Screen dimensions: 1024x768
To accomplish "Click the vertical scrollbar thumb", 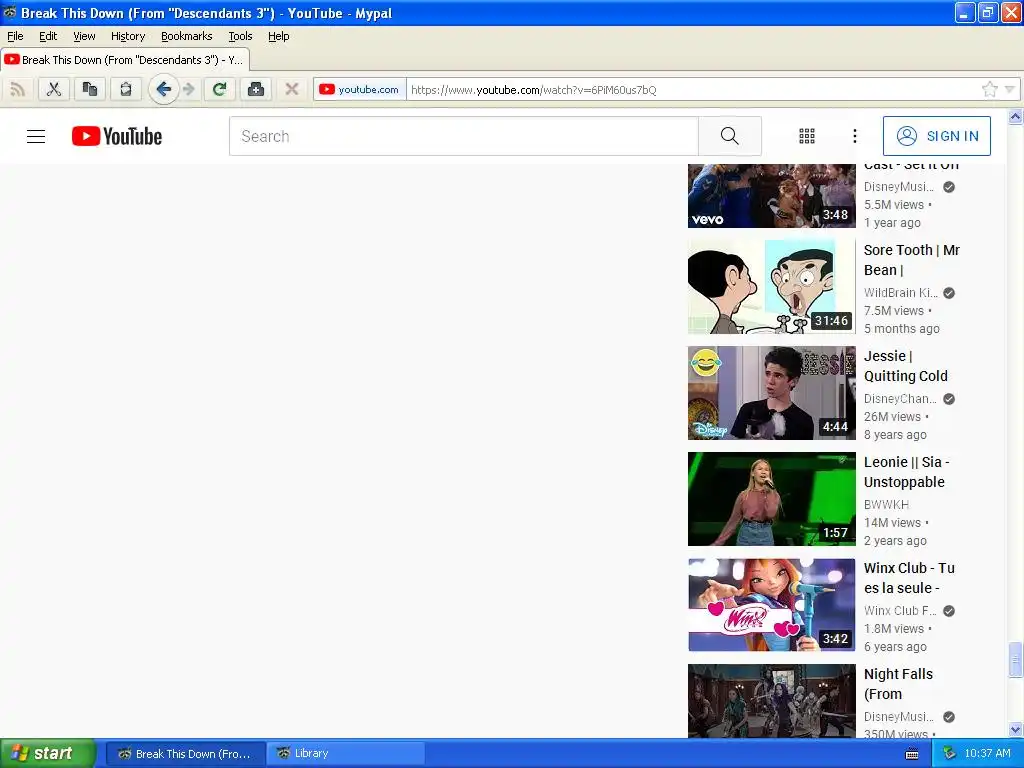I will coord(1016,661).
